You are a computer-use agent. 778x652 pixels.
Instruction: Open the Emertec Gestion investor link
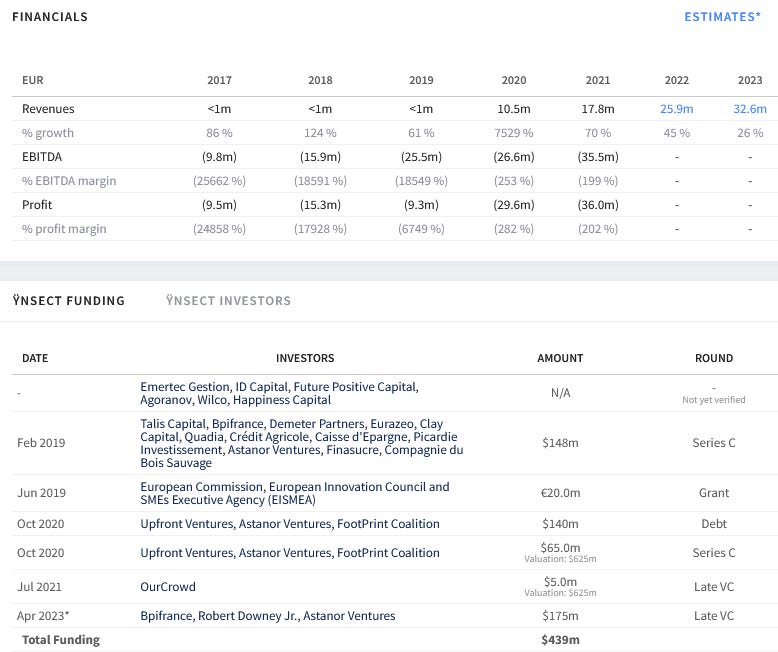186,387
